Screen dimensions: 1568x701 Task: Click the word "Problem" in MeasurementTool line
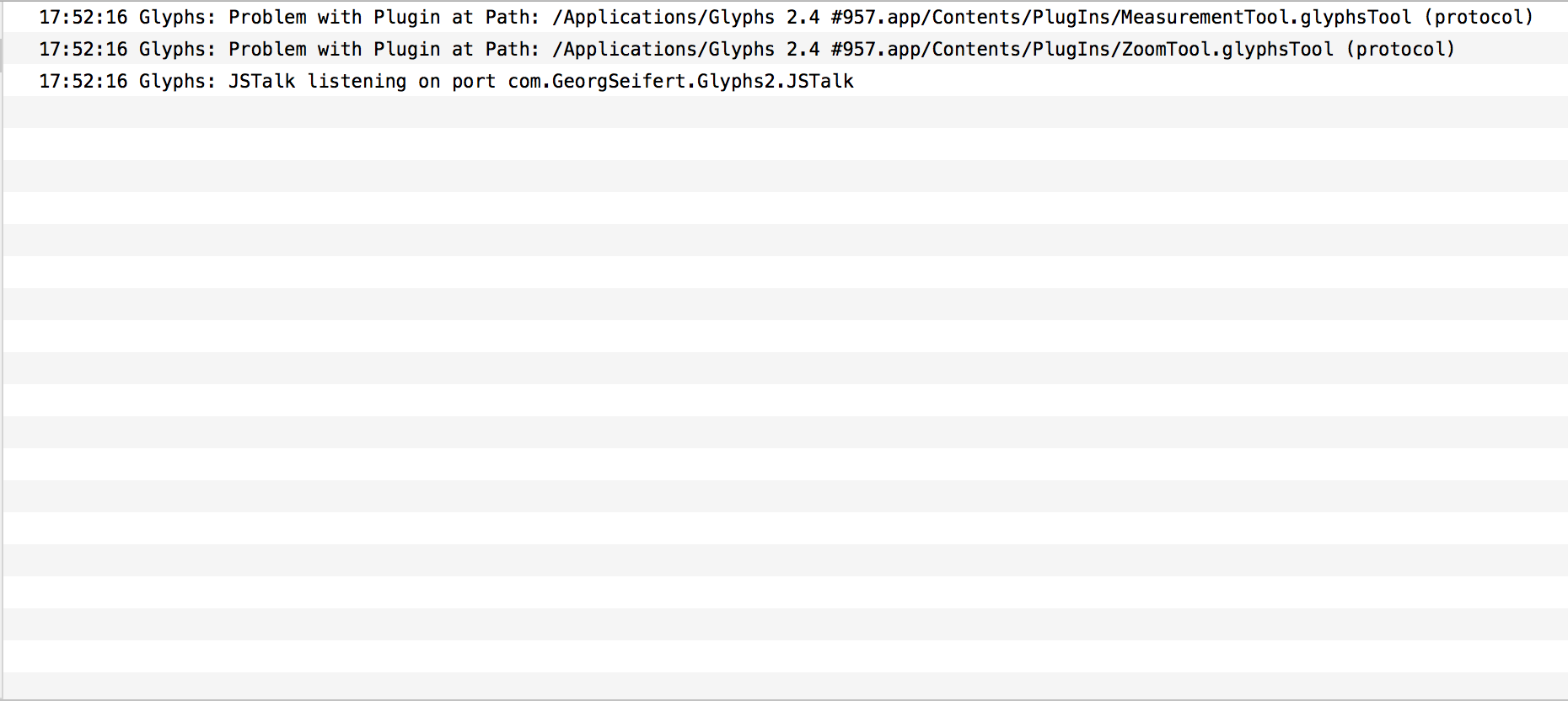point(267,17)
